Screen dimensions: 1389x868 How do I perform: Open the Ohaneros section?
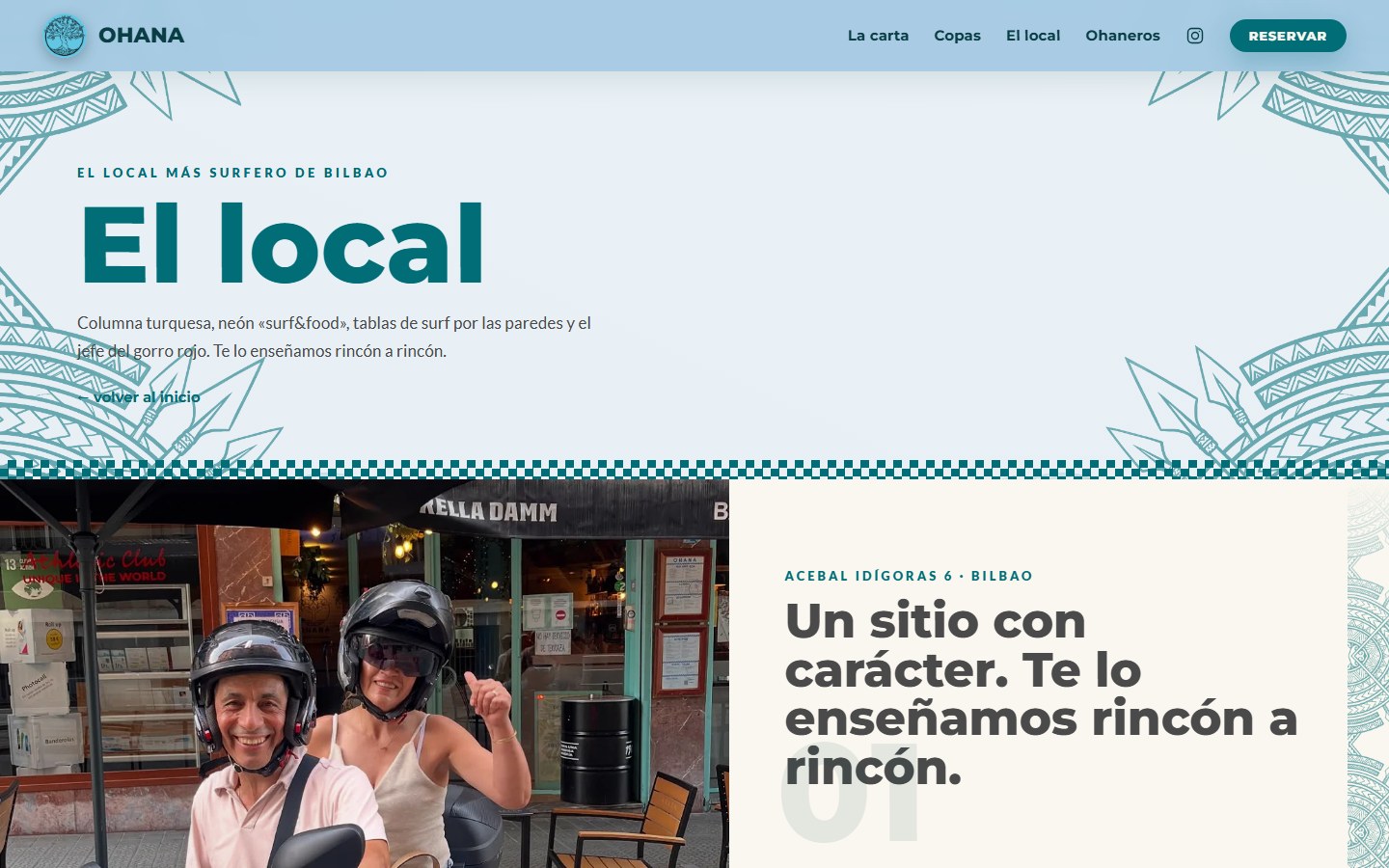pos(1123,36)
